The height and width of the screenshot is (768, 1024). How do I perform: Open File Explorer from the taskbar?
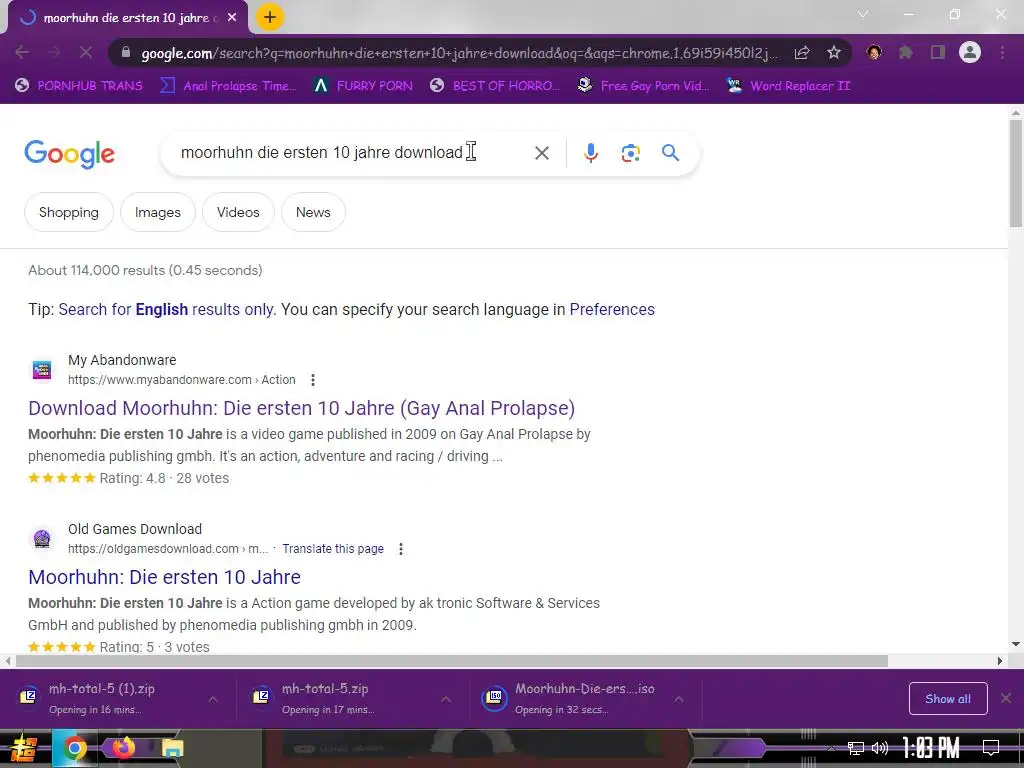click(172, 748)
